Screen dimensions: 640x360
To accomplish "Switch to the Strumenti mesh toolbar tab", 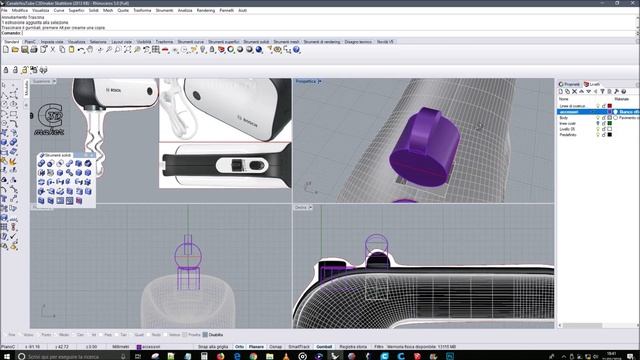I will [286, 42].
